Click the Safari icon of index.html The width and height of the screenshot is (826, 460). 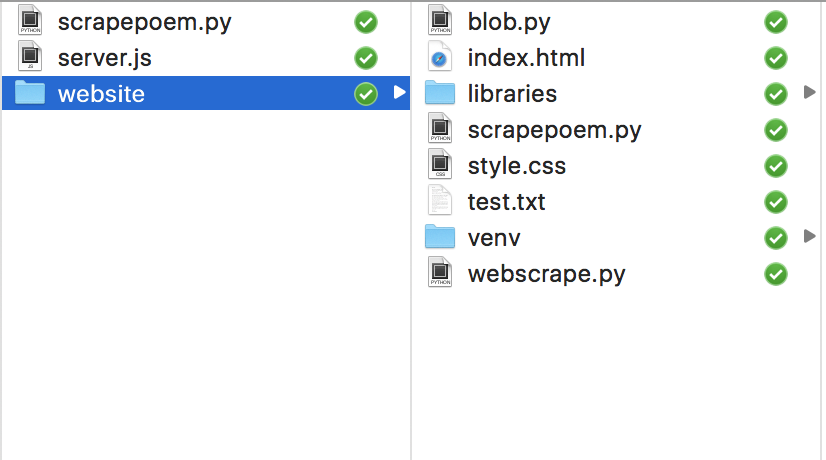[x=440, y=57]
